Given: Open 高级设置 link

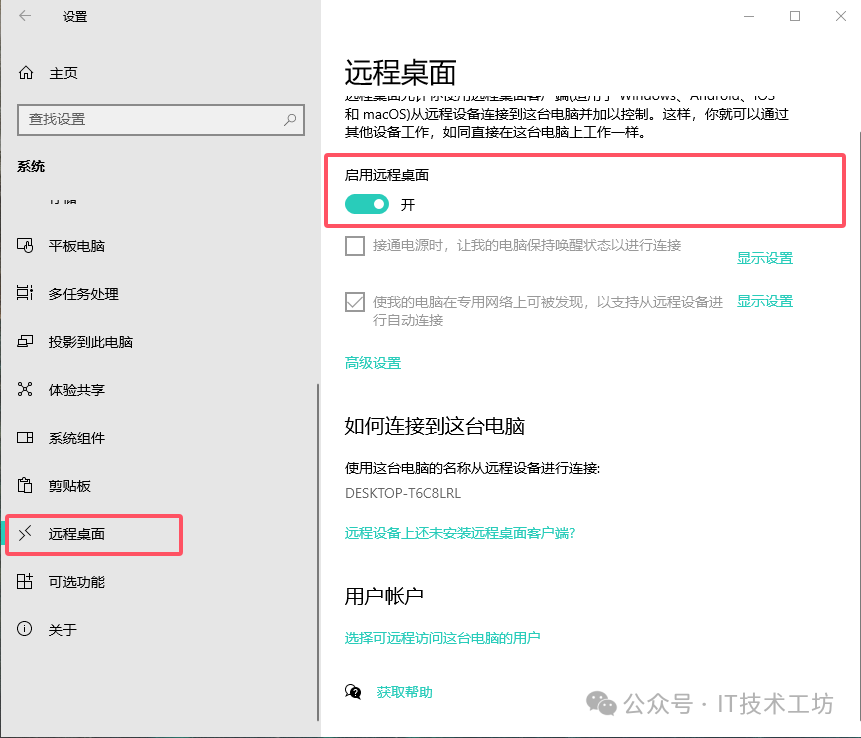Looking at the screenshot, I should tap(372, 362).
